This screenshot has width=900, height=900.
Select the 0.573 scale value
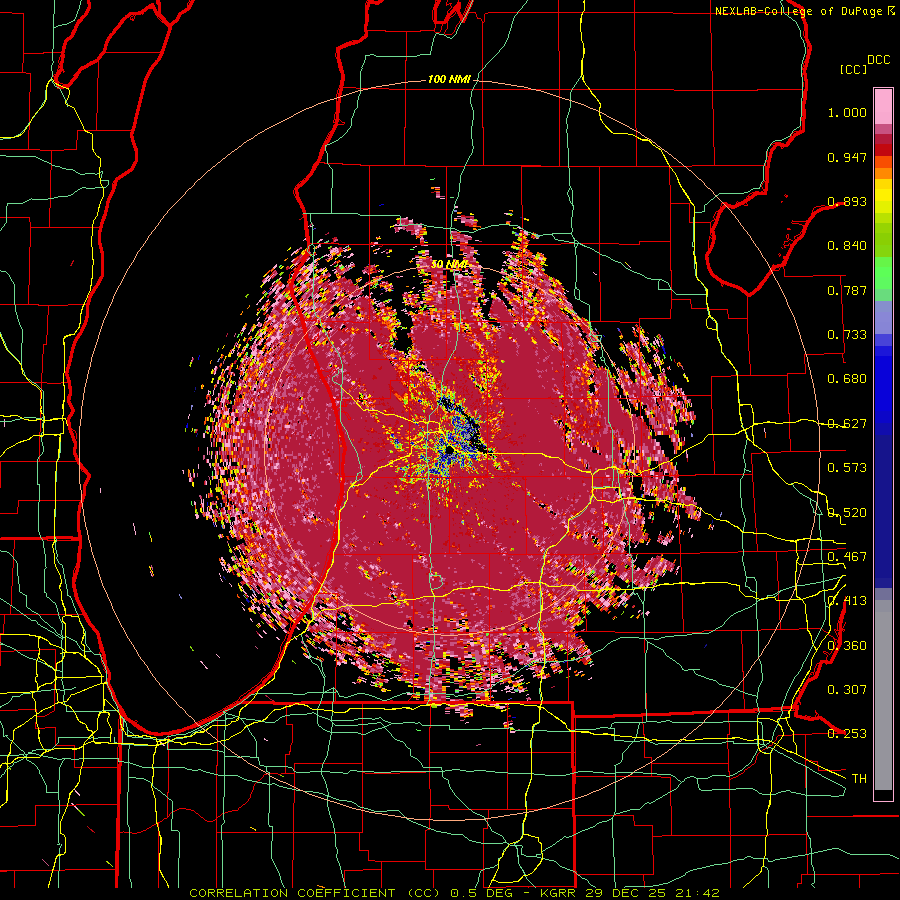click(x=847, y=468)
